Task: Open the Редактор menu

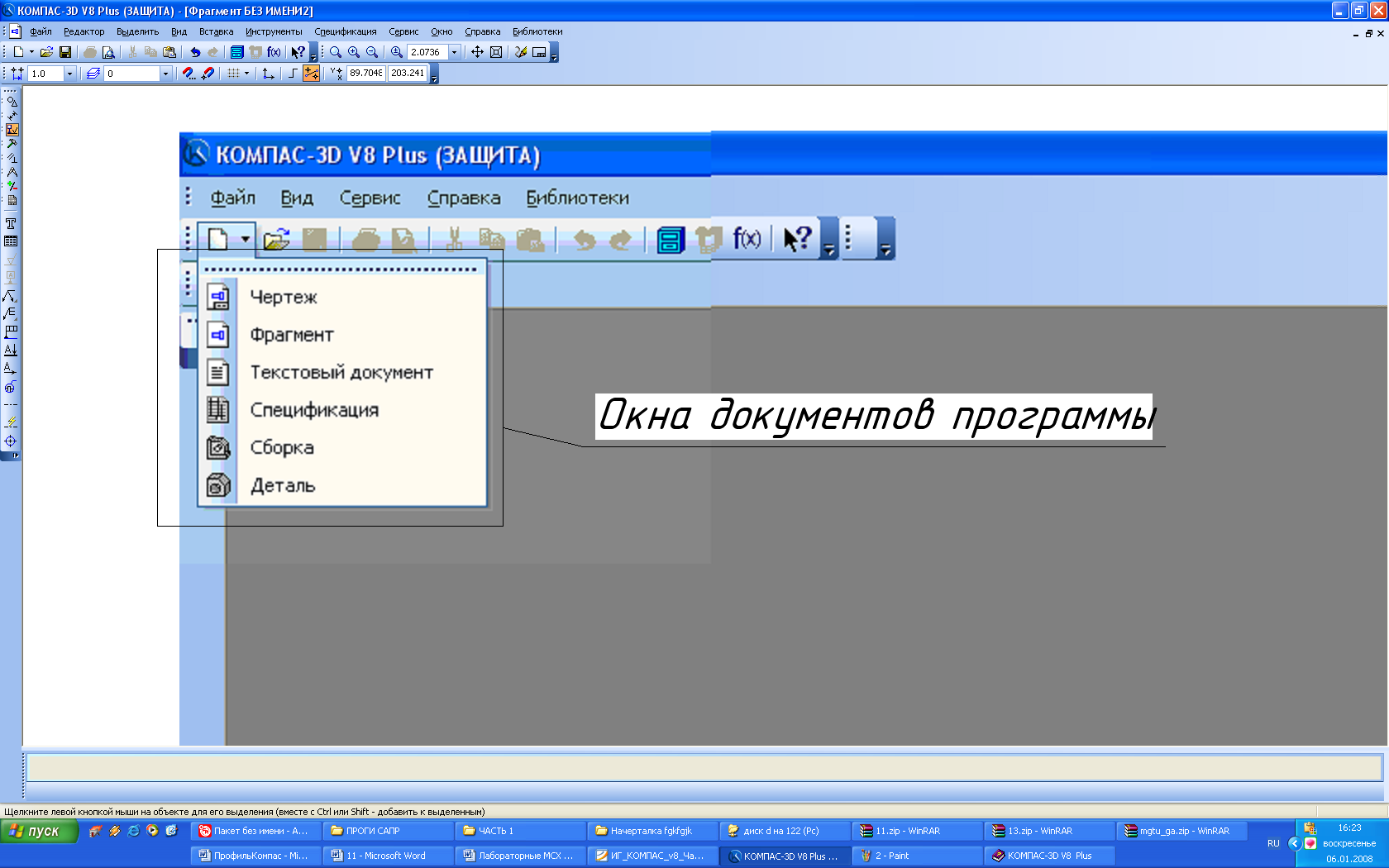Action: pos(84,32)
